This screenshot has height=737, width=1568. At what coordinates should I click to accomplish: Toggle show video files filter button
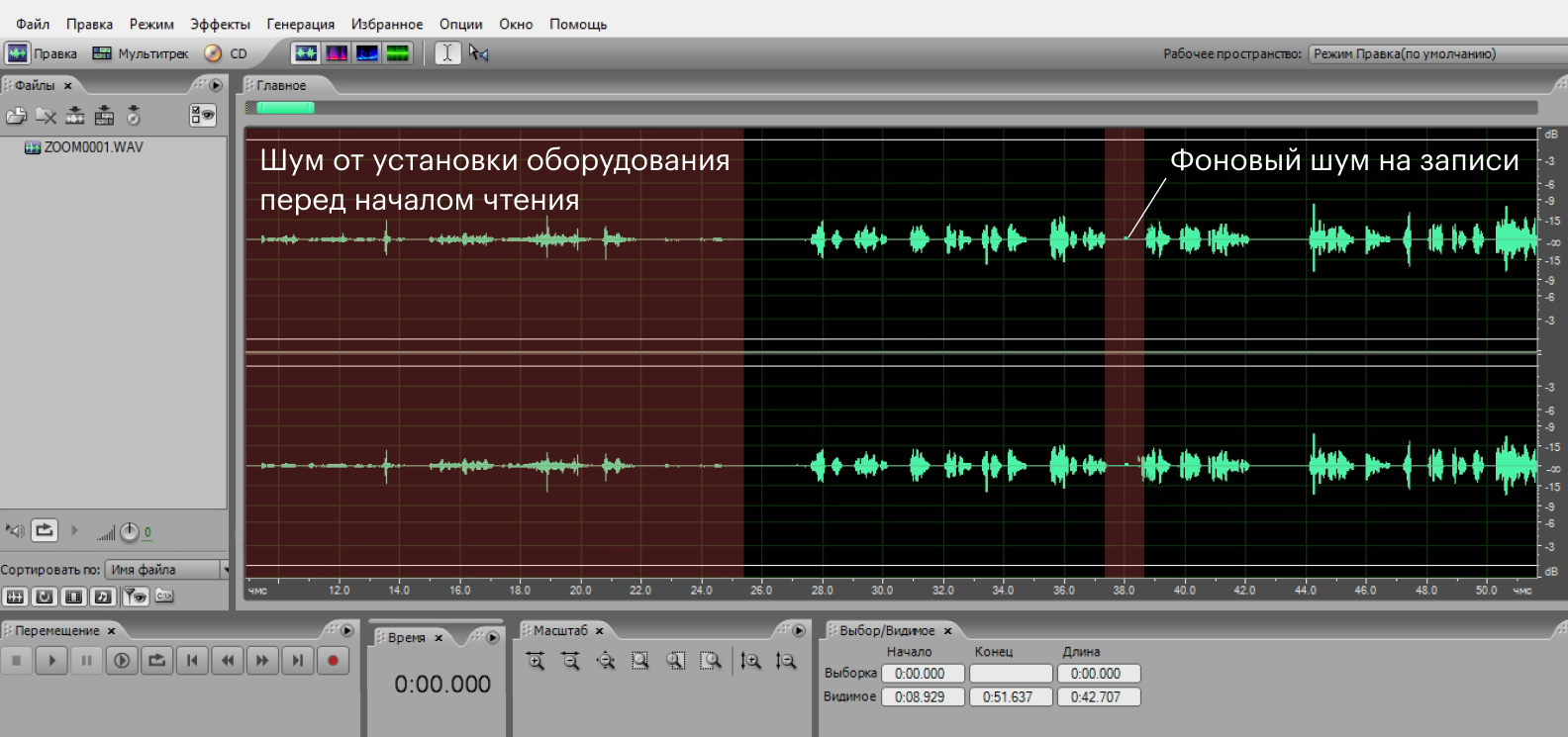(x=74, y=597)
